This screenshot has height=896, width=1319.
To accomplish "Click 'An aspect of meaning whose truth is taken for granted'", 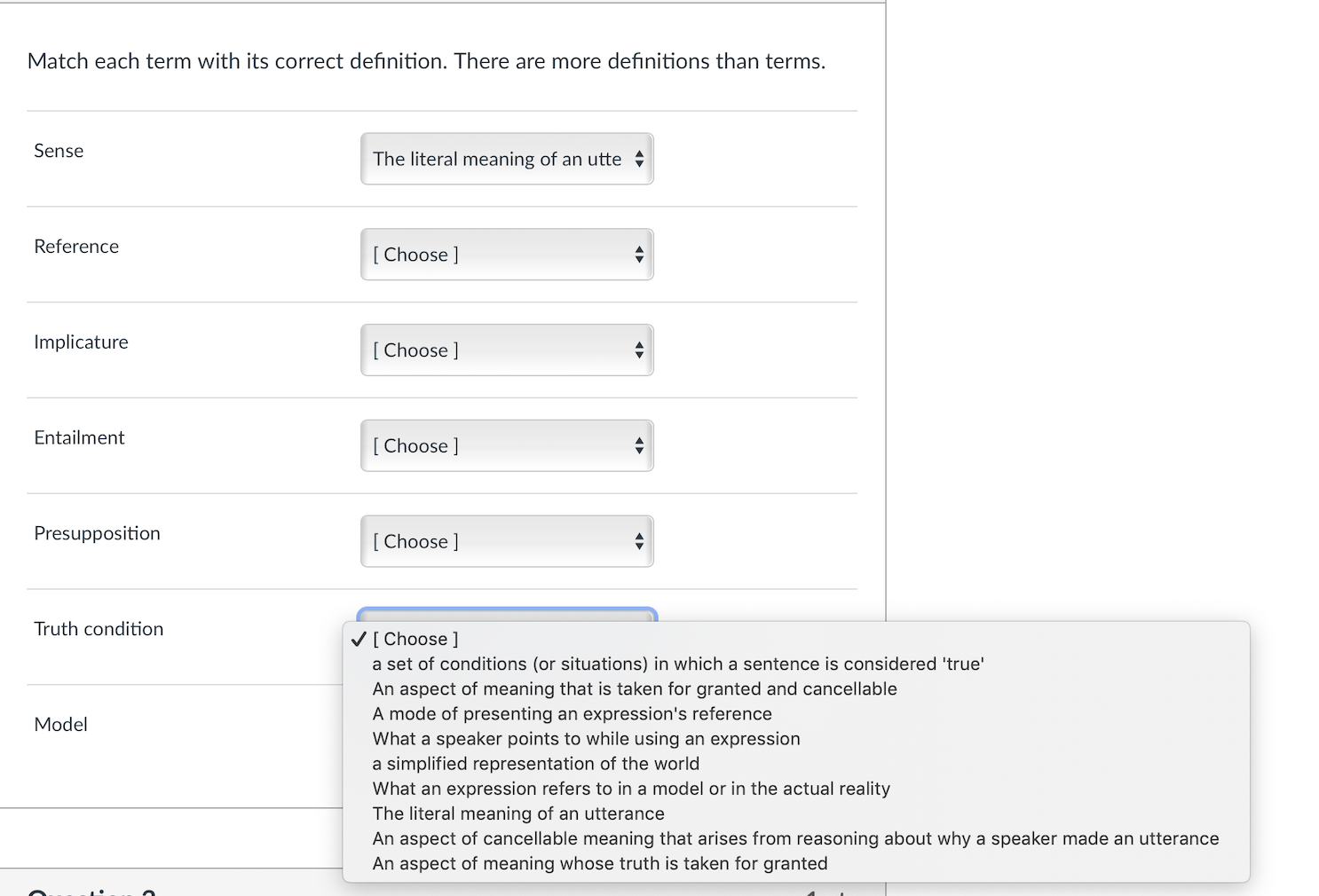I will point(600,863).
